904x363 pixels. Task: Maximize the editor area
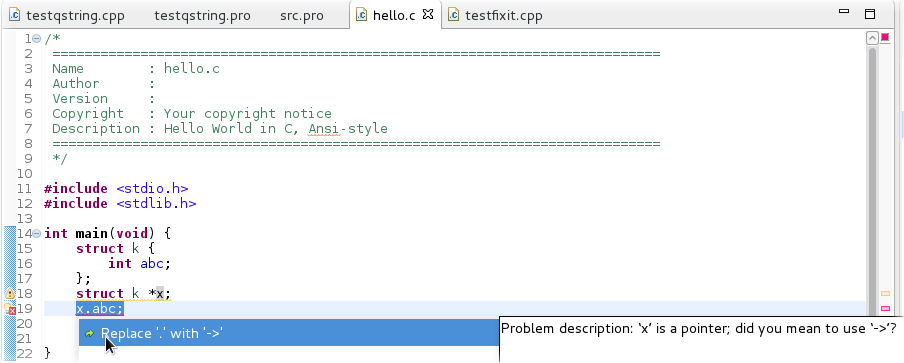870,14
